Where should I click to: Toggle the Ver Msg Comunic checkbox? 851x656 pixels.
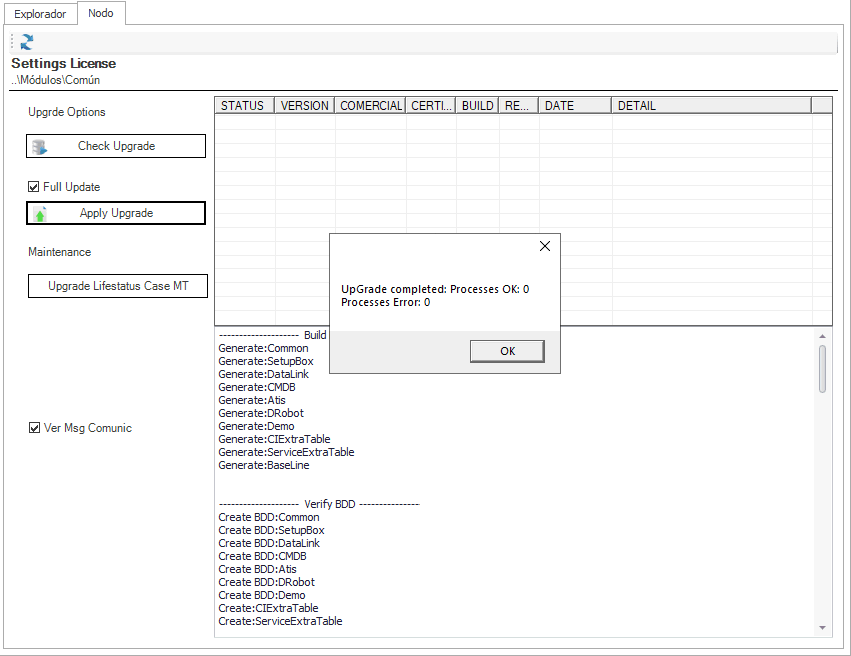point(34,428)
